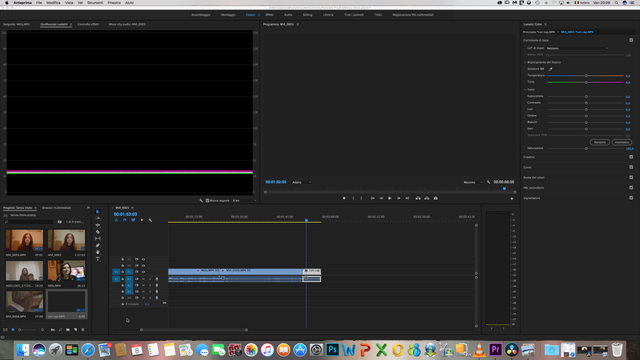Click New Item in Project panel
640x360 pixels.
click(76, 329)
